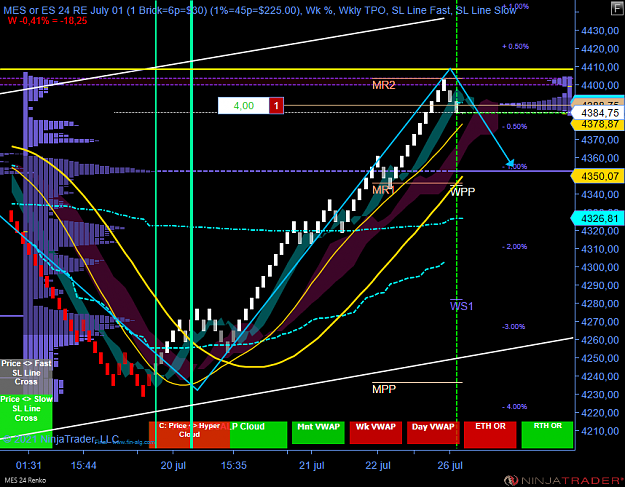625x487 pixels.
Task: Click 4430,00 on the price axis
Action: (600, 31)
